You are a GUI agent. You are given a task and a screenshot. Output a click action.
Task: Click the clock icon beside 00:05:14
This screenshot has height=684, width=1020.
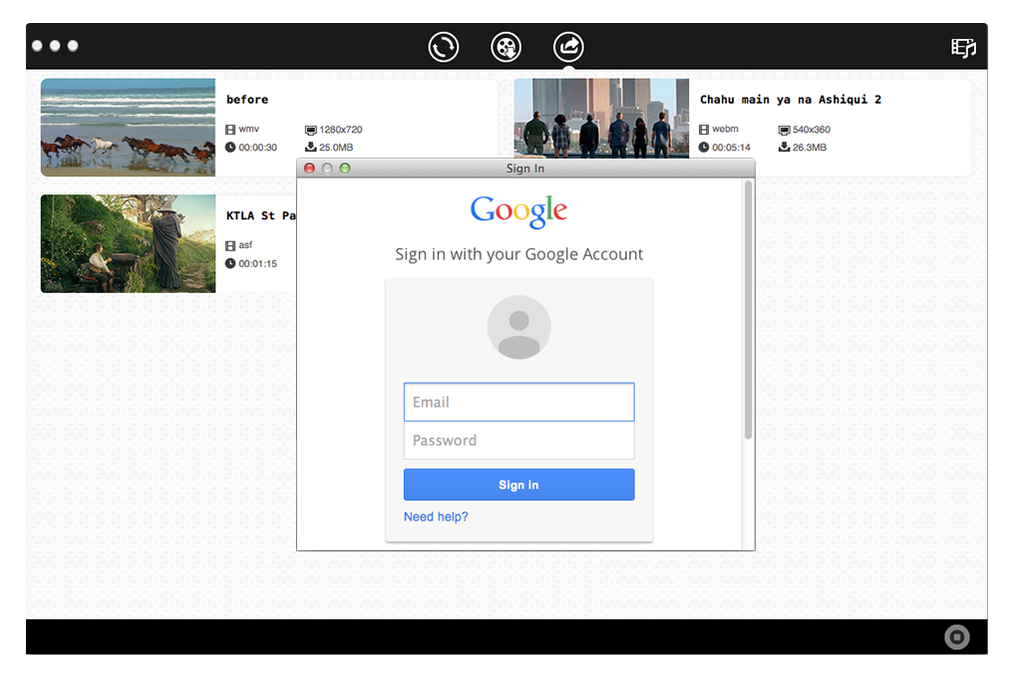[704, 147]
